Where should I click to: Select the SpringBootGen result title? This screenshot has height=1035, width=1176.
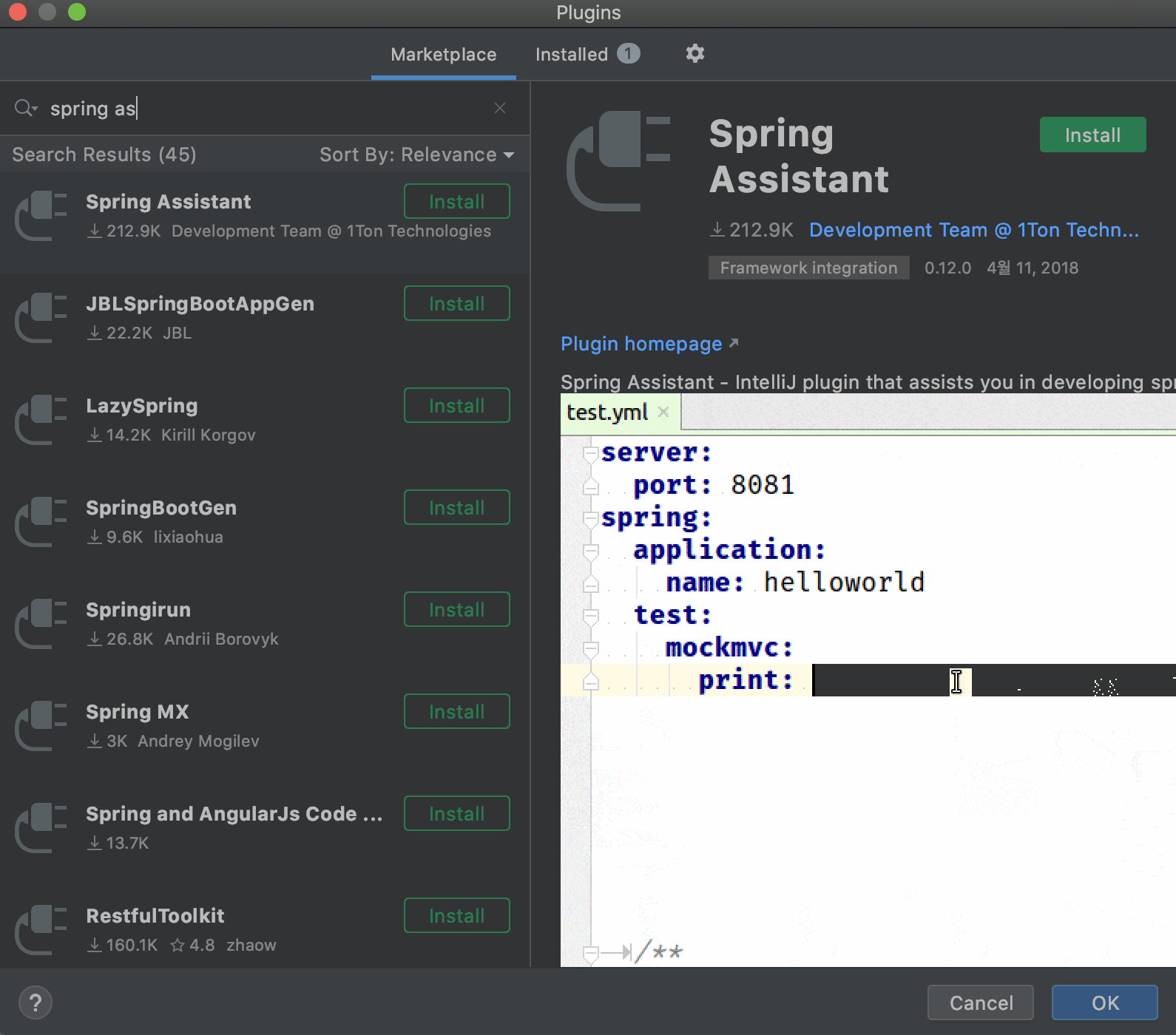tap(161, 508)
